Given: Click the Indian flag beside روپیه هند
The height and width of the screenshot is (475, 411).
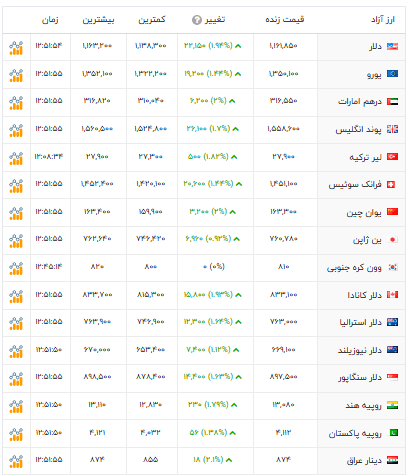Looking at the screenshot, I should point(392,405).
